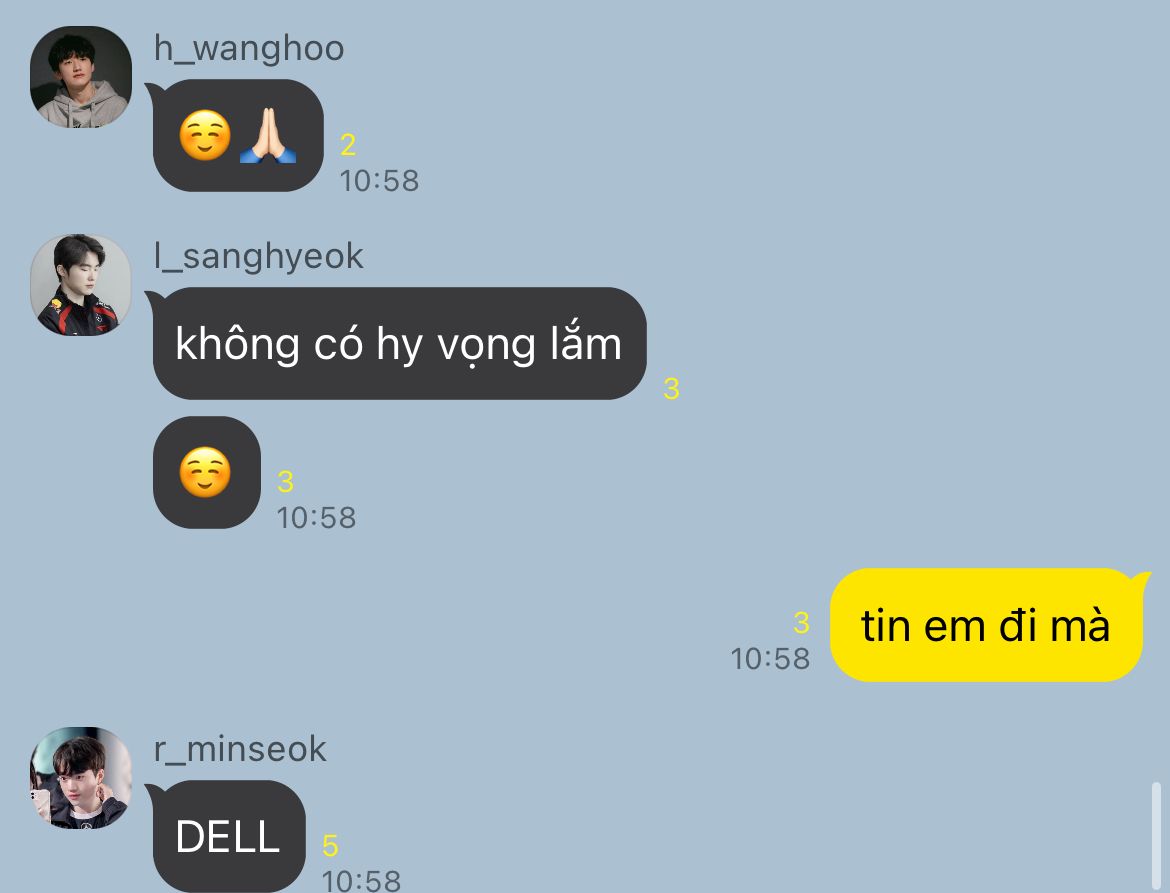
Task: Tap unread count 5 beside DELL message
Action: [330, 845]
